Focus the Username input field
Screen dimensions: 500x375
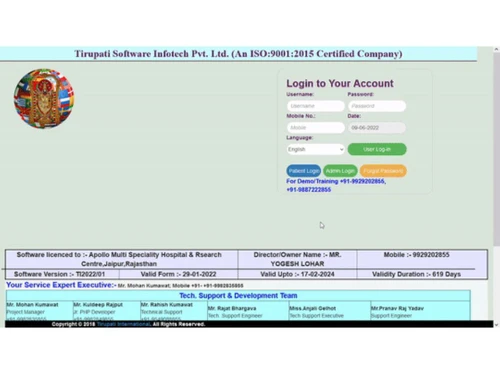316,106
